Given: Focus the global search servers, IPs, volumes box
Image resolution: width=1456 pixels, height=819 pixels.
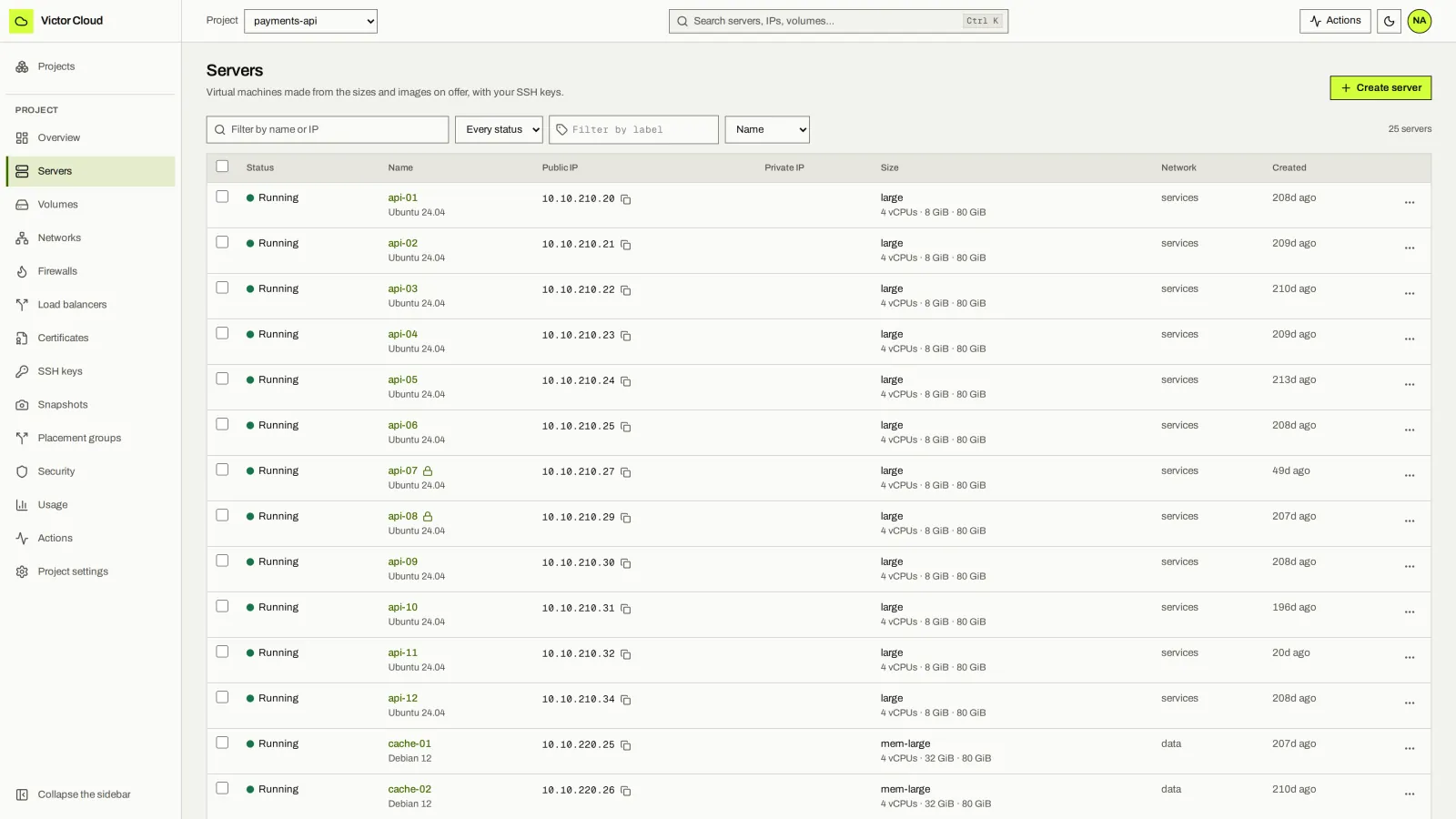Looking at the screenshot, I should point(838,21).
